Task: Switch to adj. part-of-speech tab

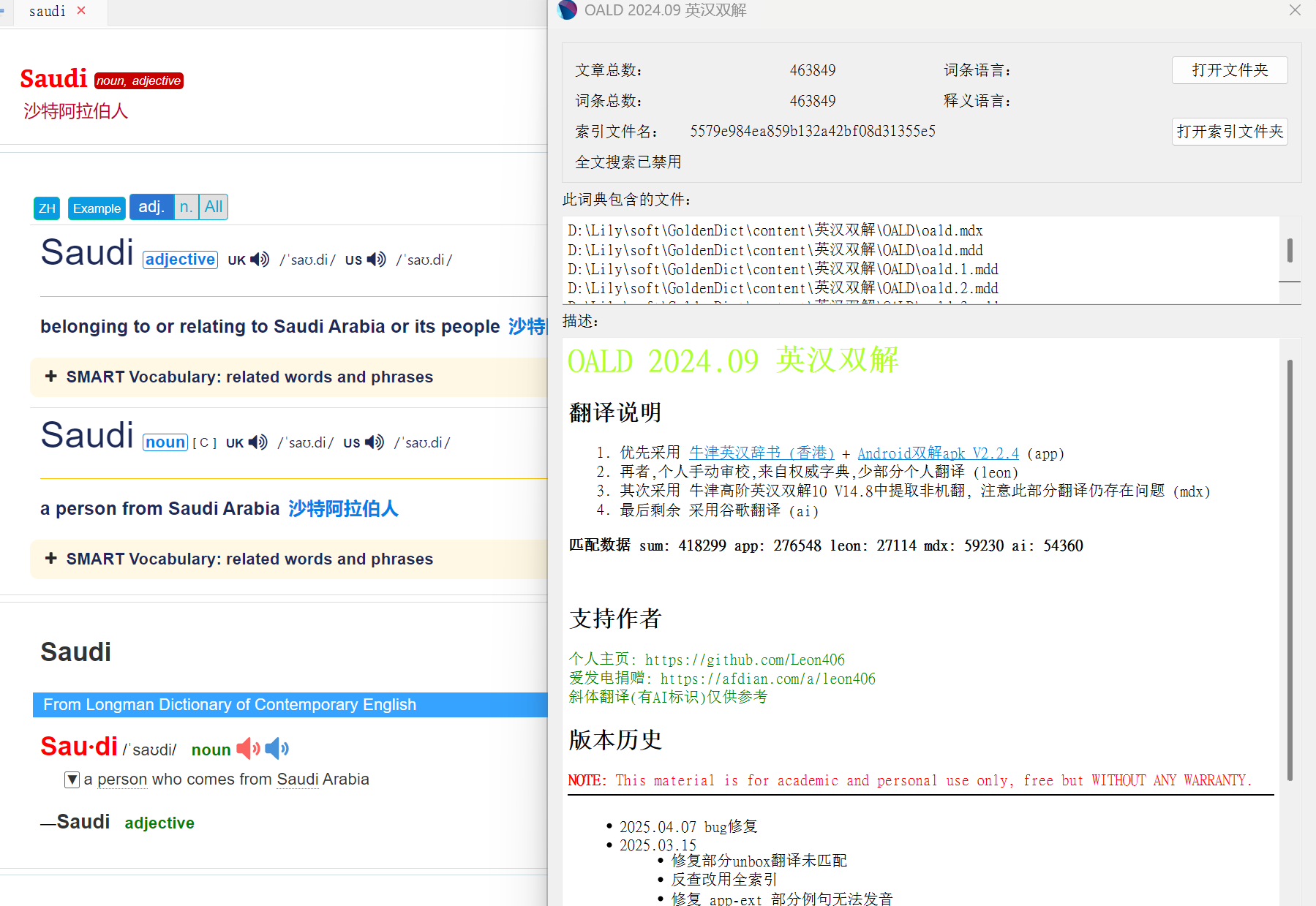Action: pos(151,207)
